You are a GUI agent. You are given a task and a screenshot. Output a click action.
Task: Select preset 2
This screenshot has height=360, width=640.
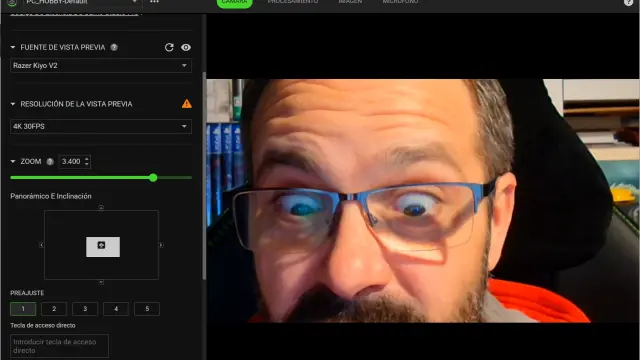pyautogui.click(x=54, y=309)
